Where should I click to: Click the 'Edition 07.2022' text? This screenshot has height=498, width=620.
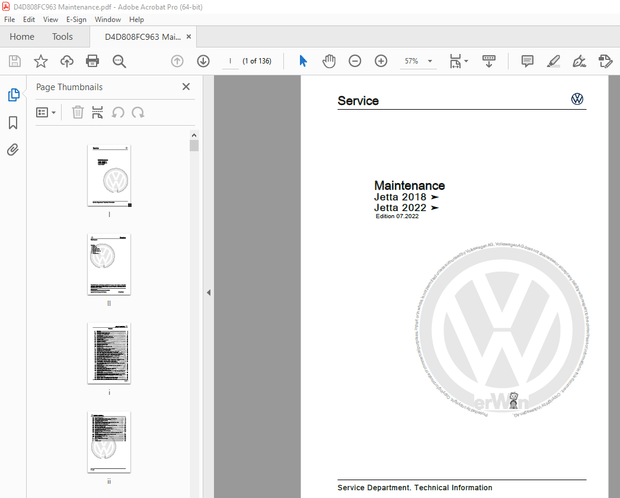[397, 216]
